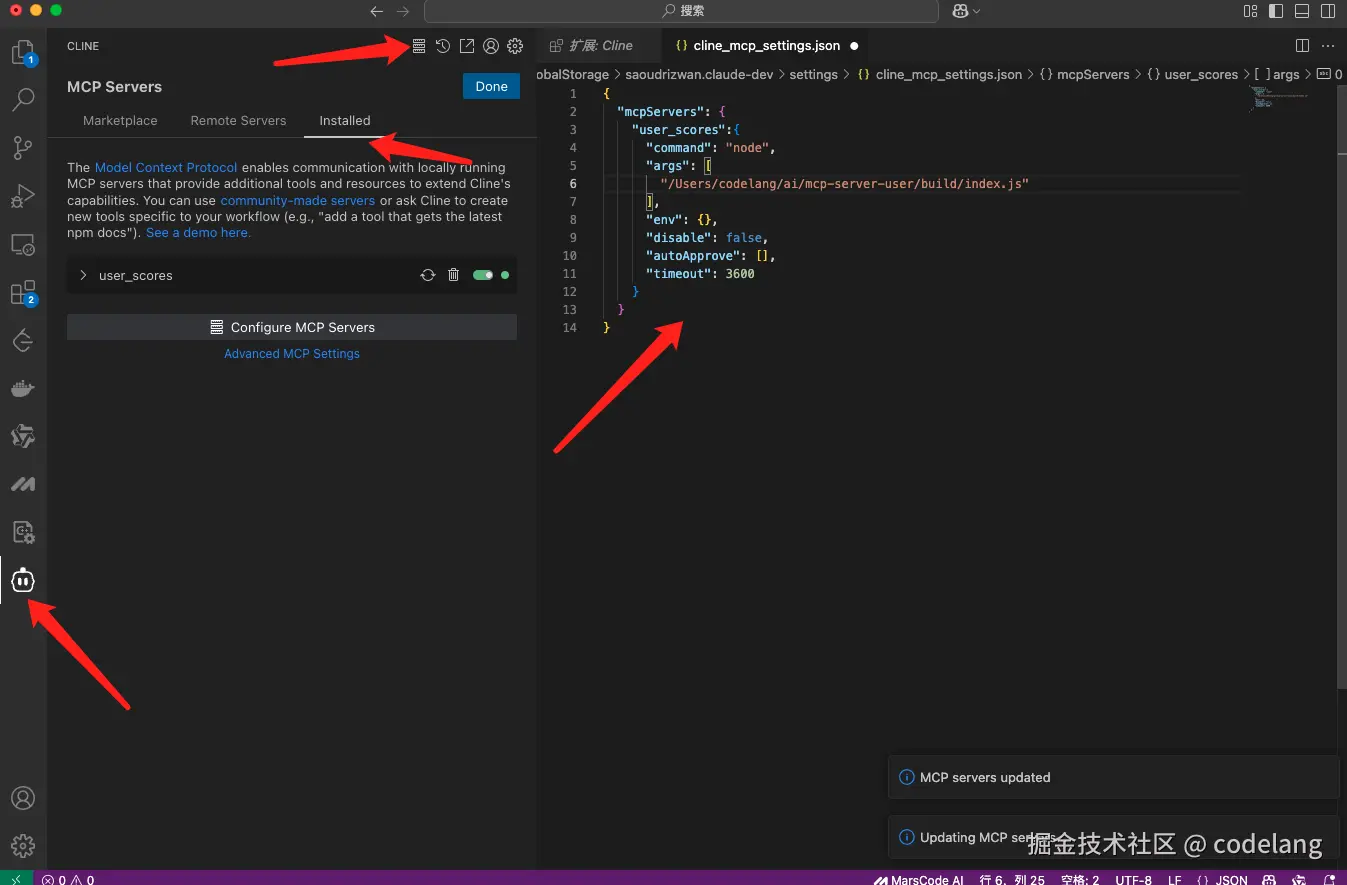Toggle Panel layout icon in title bar

[1302, 11]
